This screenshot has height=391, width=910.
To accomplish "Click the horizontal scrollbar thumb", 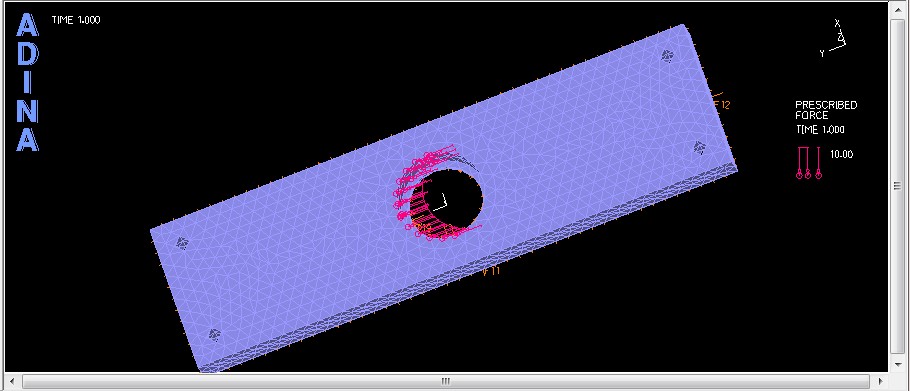I will (445, 381).
